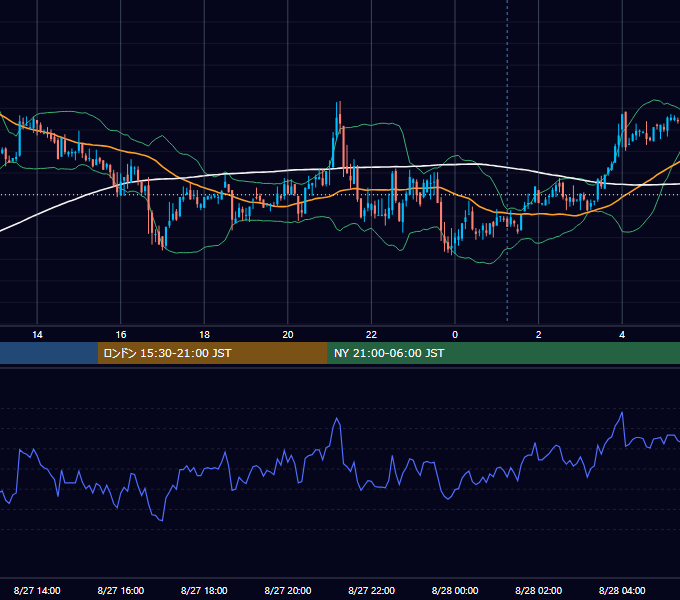Click the 20 hour axis label
The image size is (680, 600).
pyautogui.click(x=288, y=335)
